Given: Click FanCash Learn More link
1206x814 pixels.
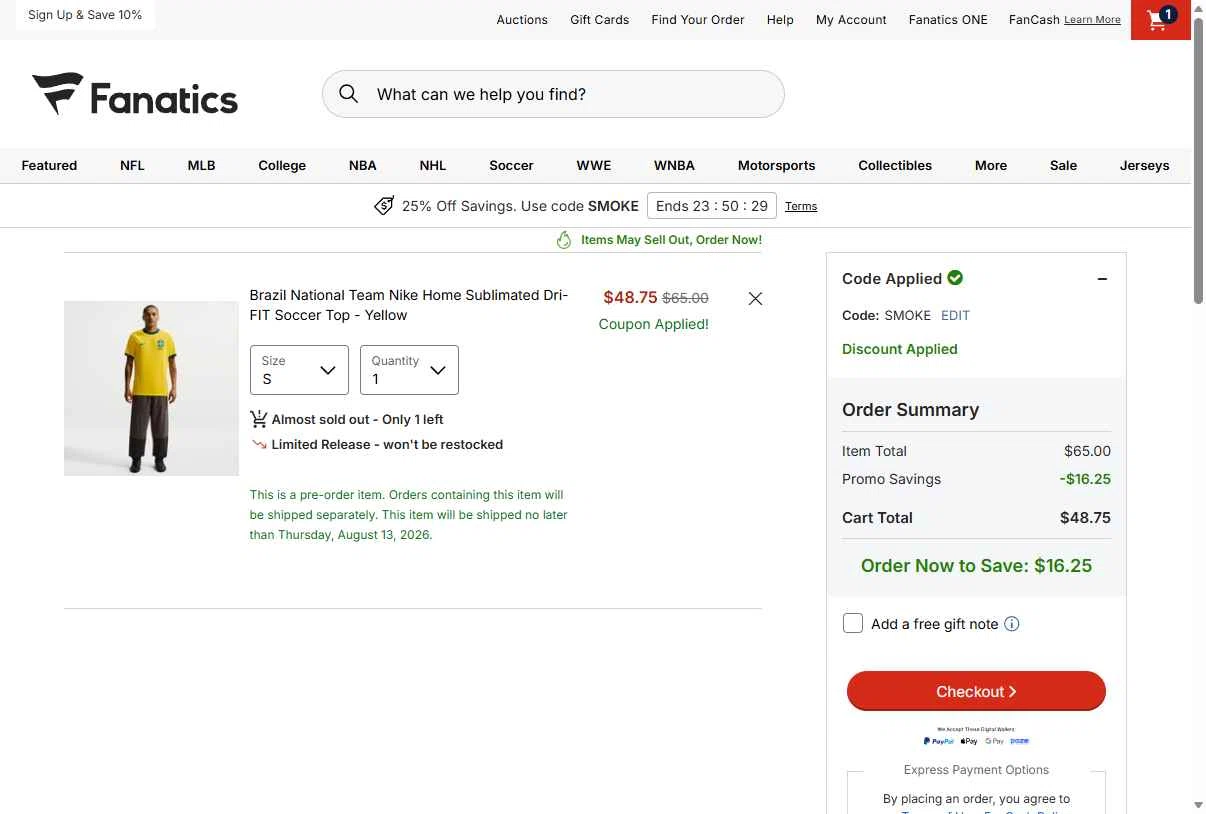Looking at the screenshot, I should [x=1092, y=20].
